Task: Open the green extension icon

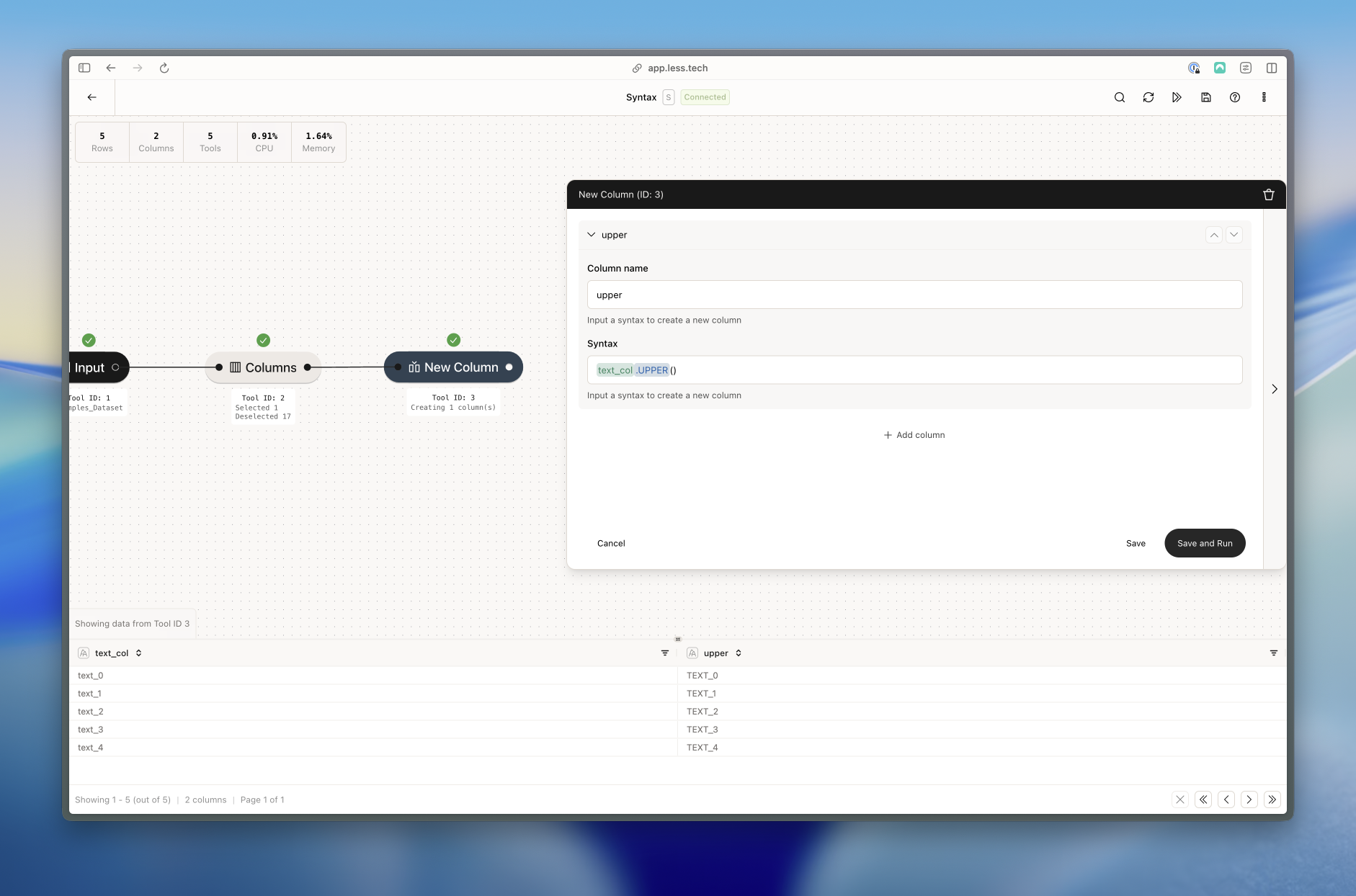Action: coord(1220,68)
